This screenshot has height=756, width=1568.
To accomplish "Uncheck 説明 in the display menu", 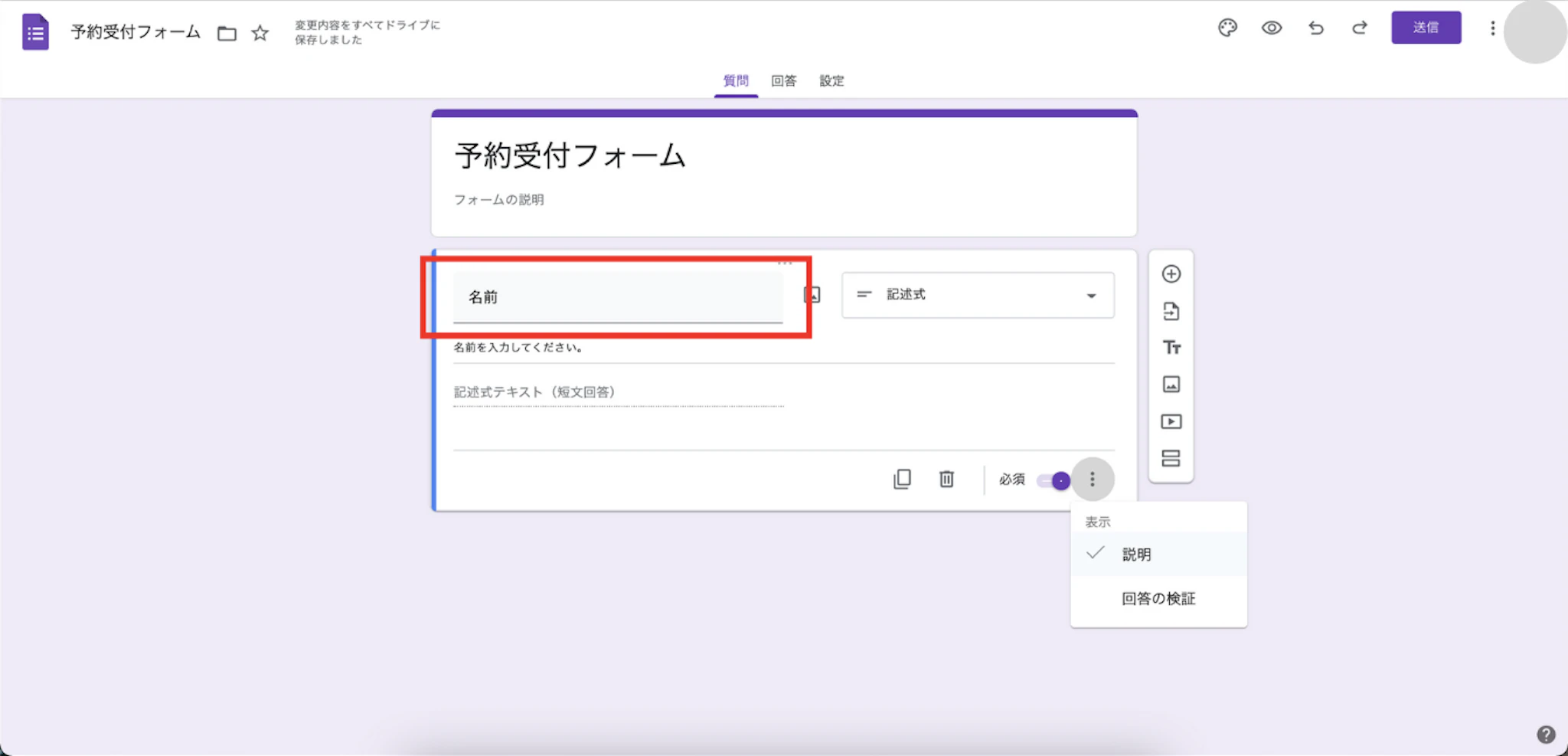I will [1136, 554].
